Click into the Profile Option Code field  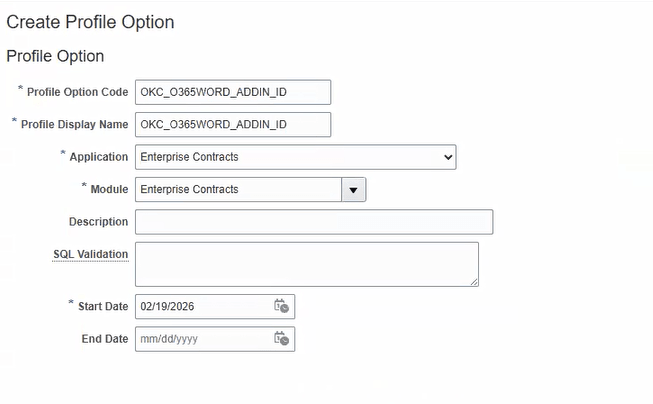[233, 92]
